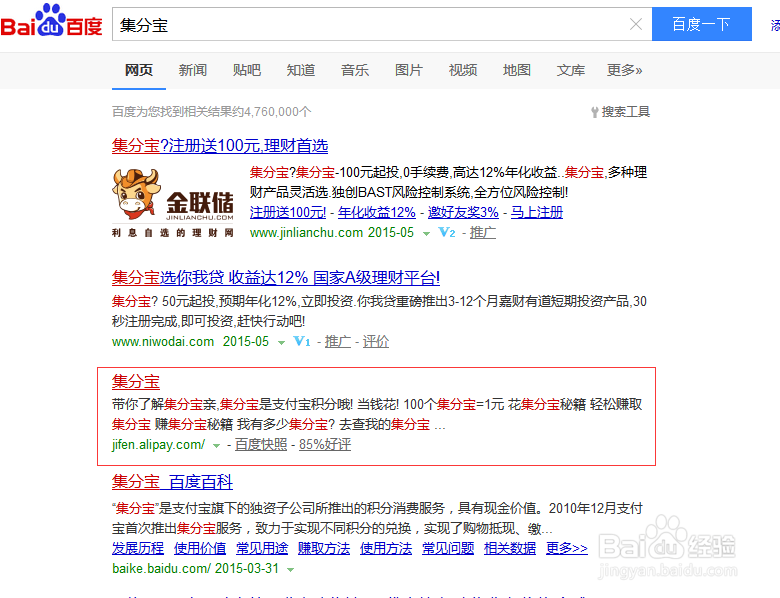The image size is (780, 598).
Task: Expand dropdown arrow beside www.jinlianchu.com
Action: (x=426, y=233)
